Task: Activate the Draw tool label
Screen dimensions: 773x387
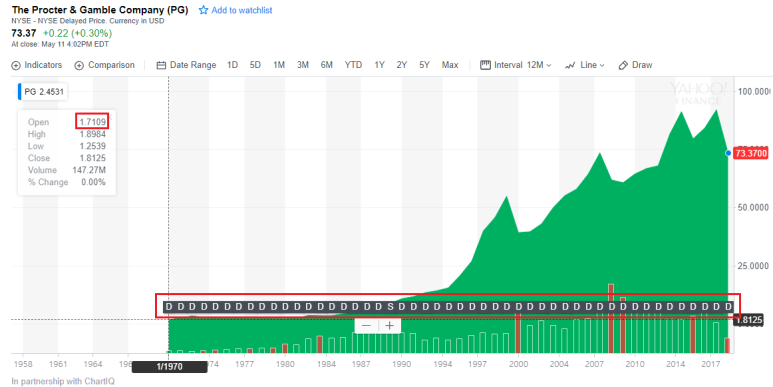Action: 642,65
